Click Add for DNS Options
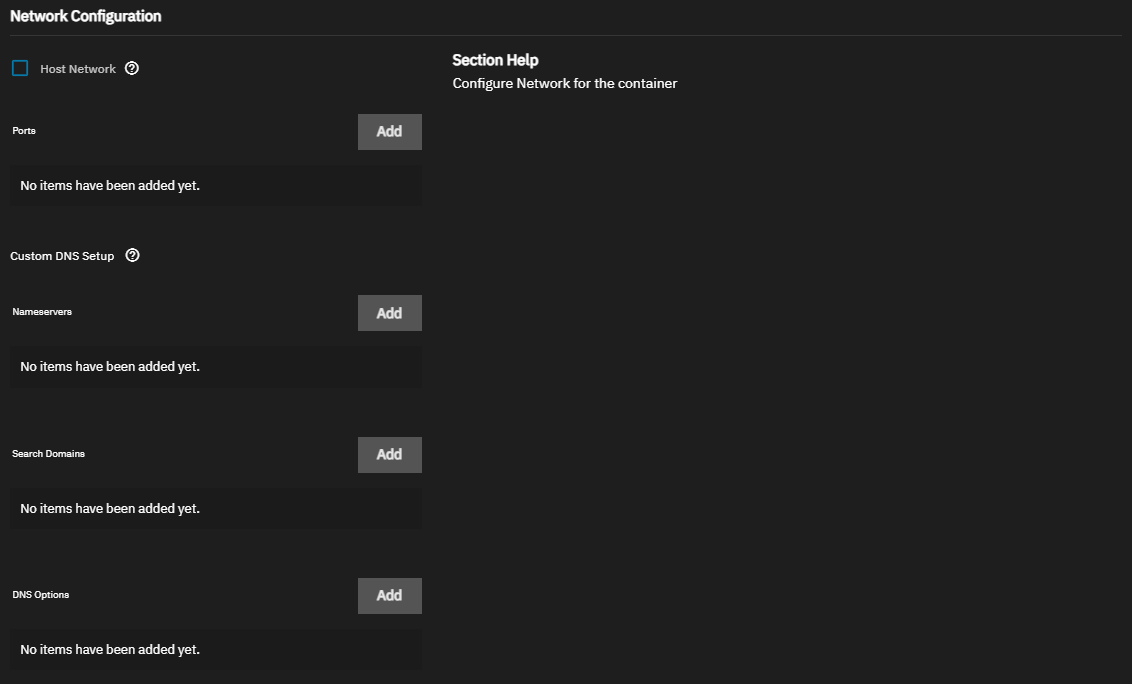The height and width of the screenshot is (684, 1132). (389, 596)
